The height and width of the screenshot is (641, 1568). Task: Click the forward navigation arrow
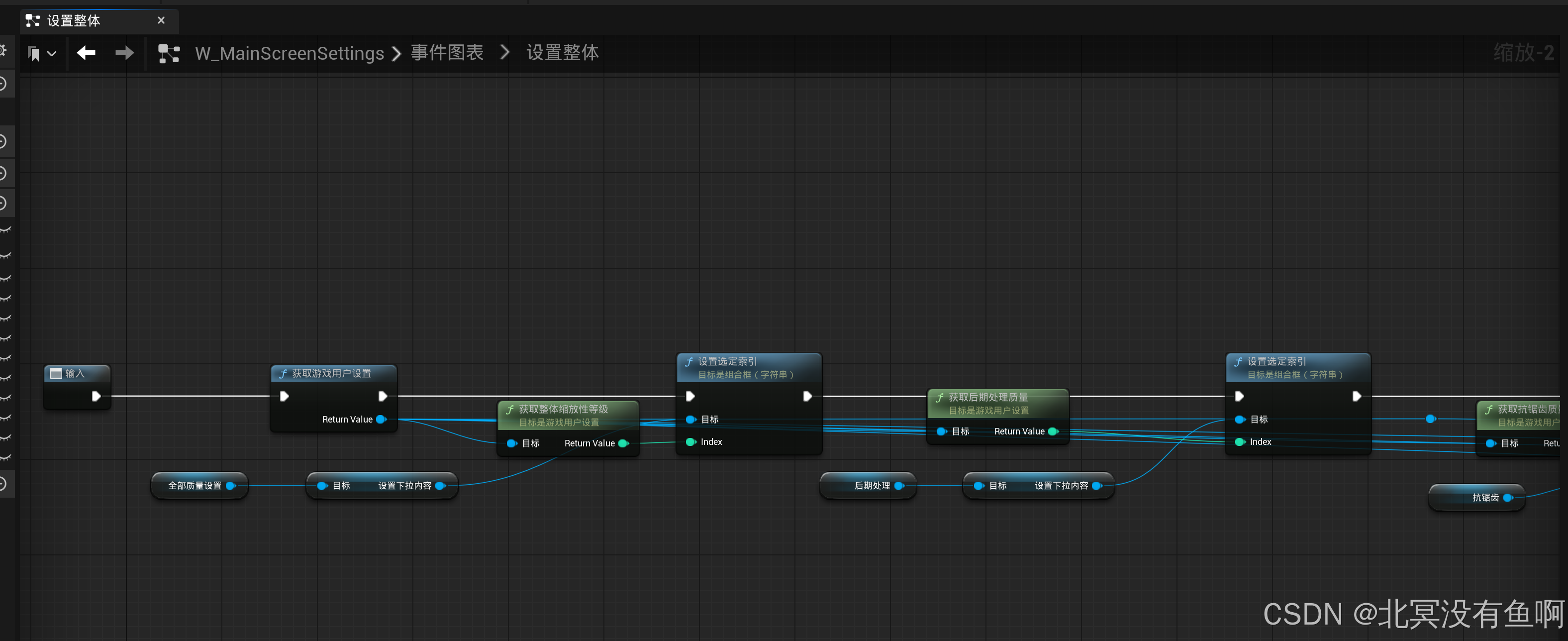point(124,53)
